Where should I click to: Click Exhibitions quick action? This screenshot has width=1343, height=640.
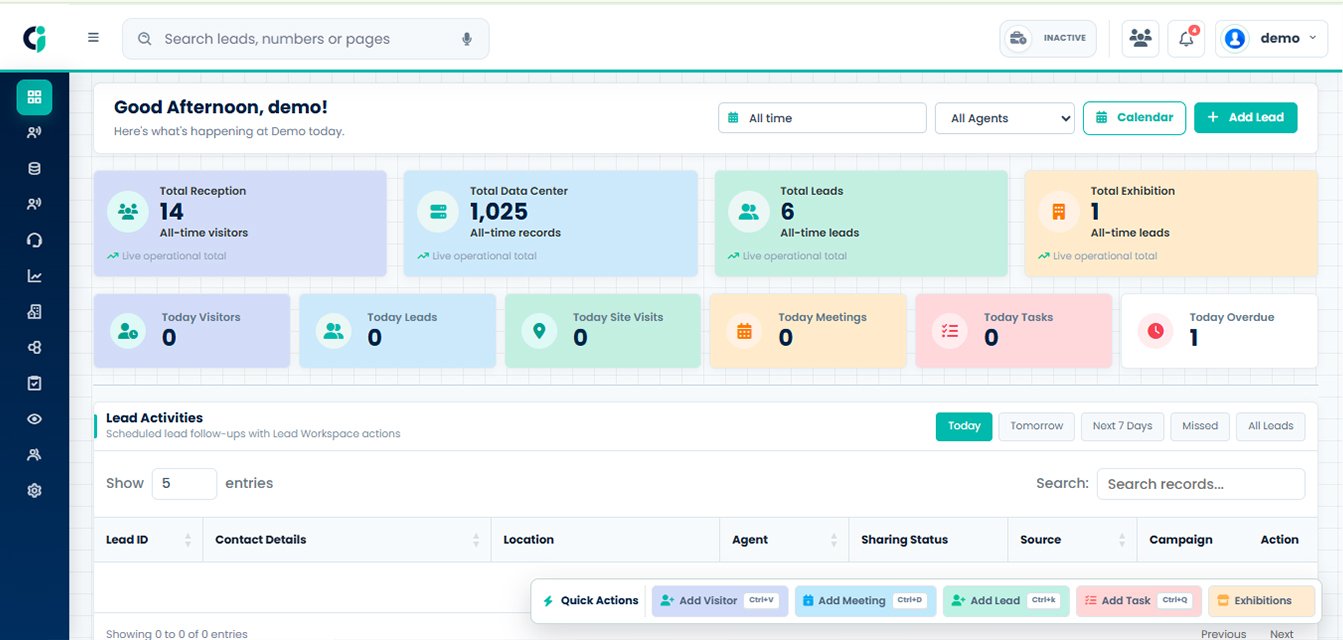[x=1261, y=601]
